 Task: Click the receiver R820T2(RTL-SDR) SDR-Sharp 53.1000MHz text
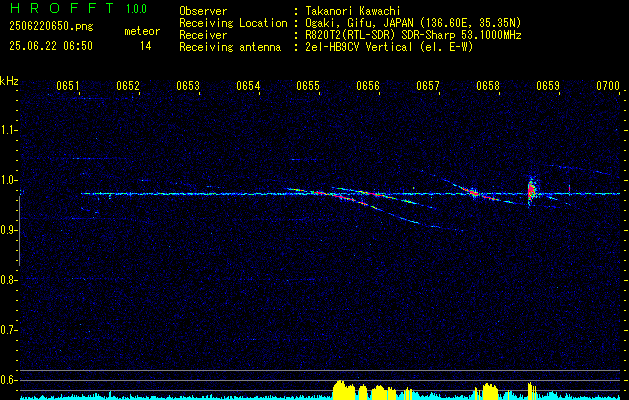click(x=413, y=35)
